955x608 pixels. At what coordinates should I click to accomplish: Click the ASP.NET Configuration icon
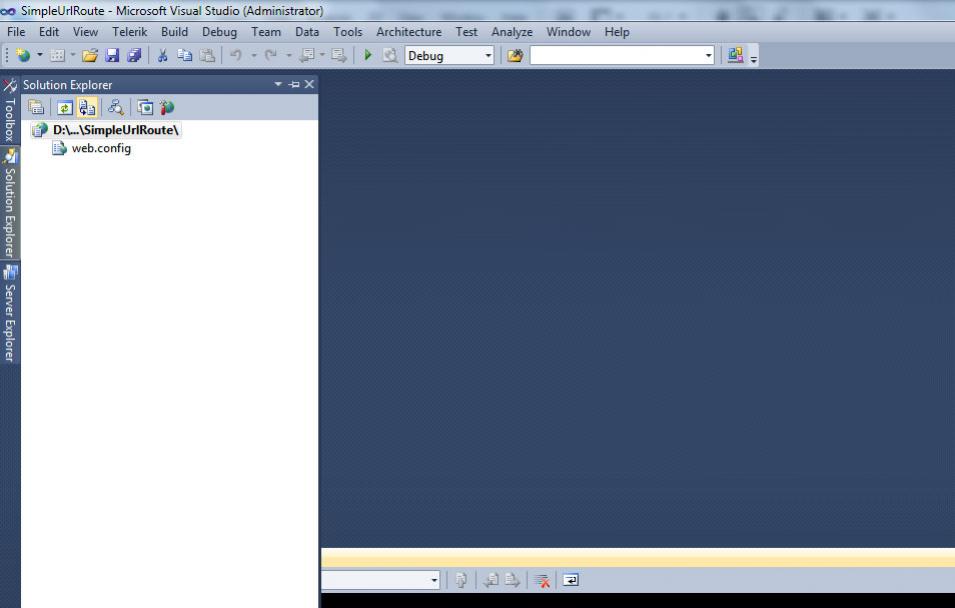(x=167, y=108)
